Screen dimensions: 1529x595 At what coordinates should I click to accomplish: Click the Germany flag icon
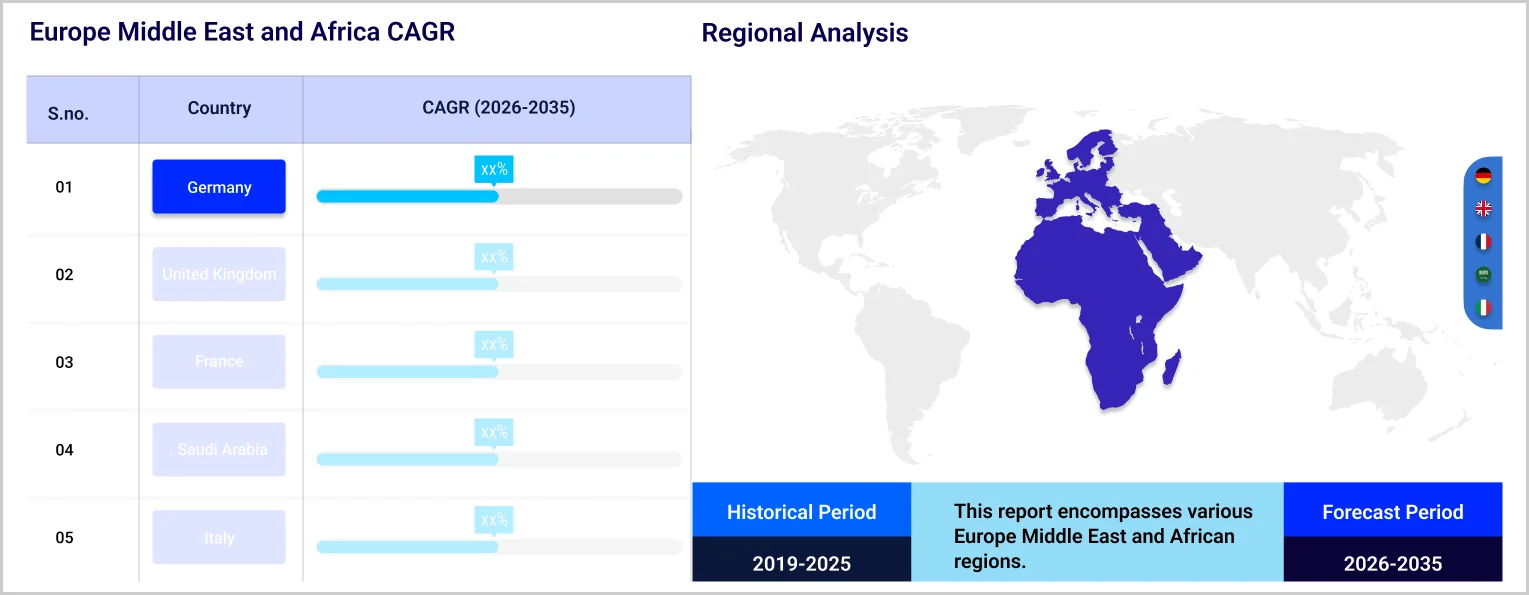pos(1483,176)
